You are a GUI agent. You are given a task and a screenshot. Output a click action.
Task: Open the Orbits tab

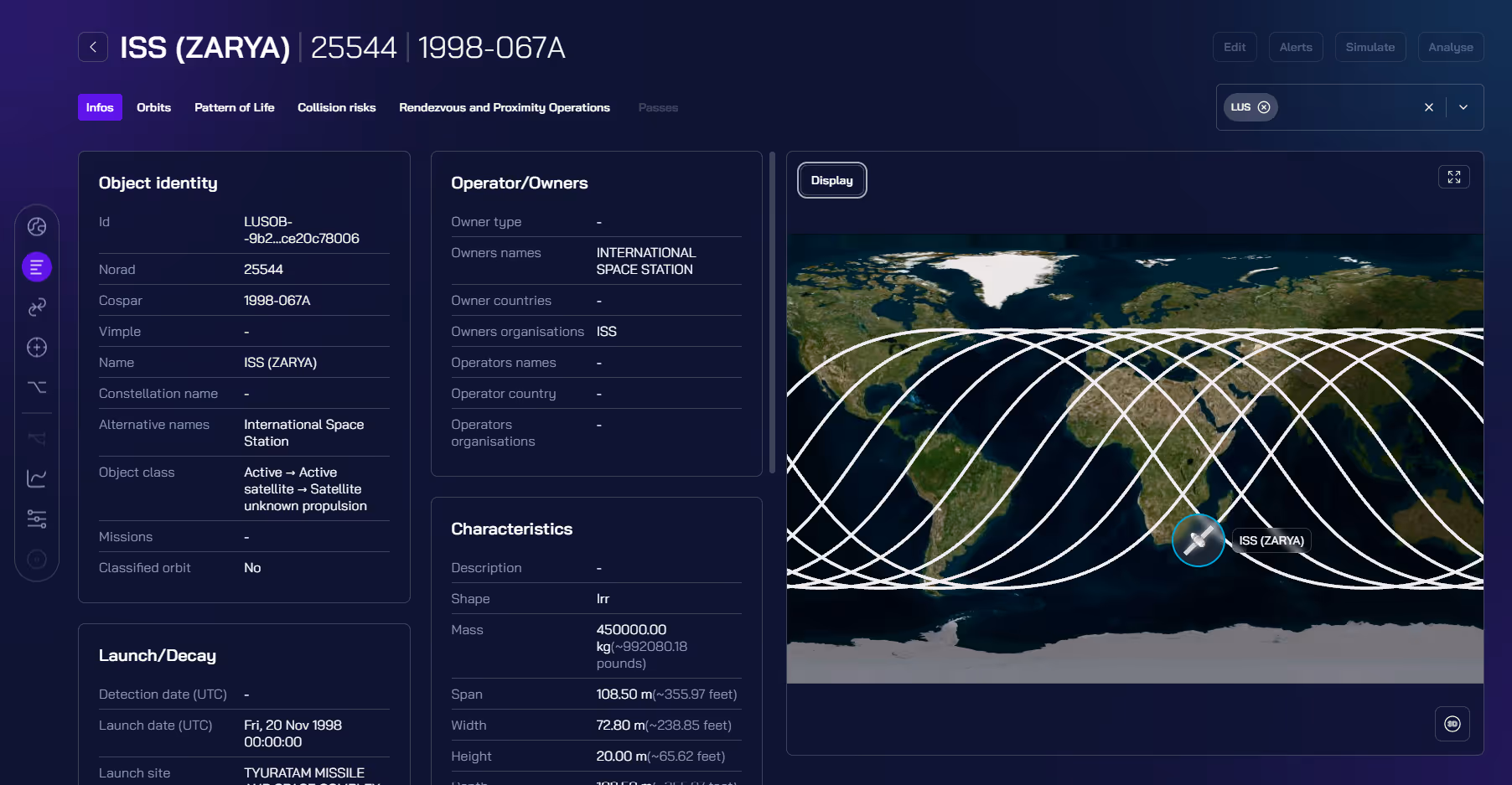(153, 107)
